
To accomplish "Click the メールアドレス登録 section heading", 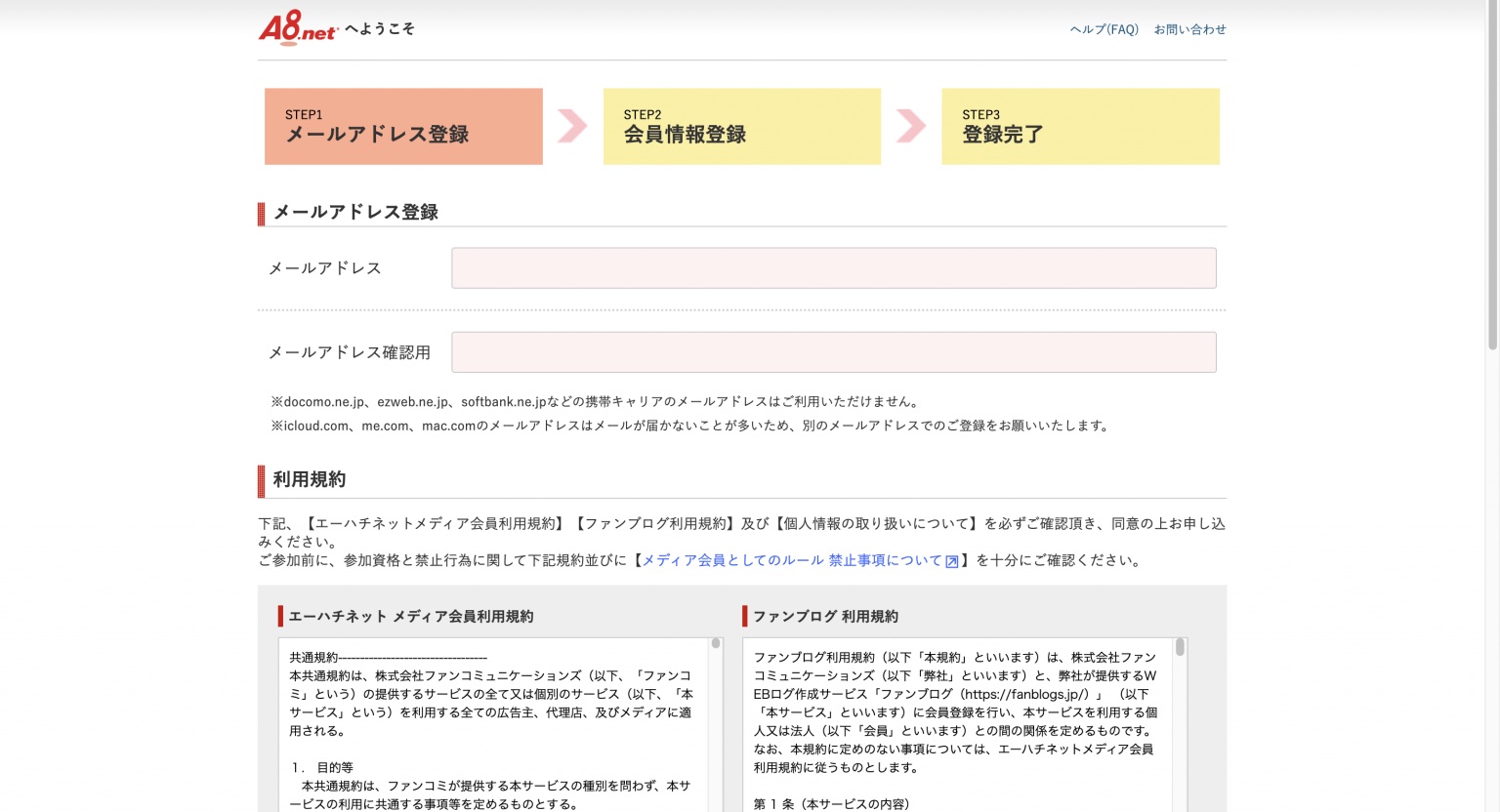I will tap(355, 212).
